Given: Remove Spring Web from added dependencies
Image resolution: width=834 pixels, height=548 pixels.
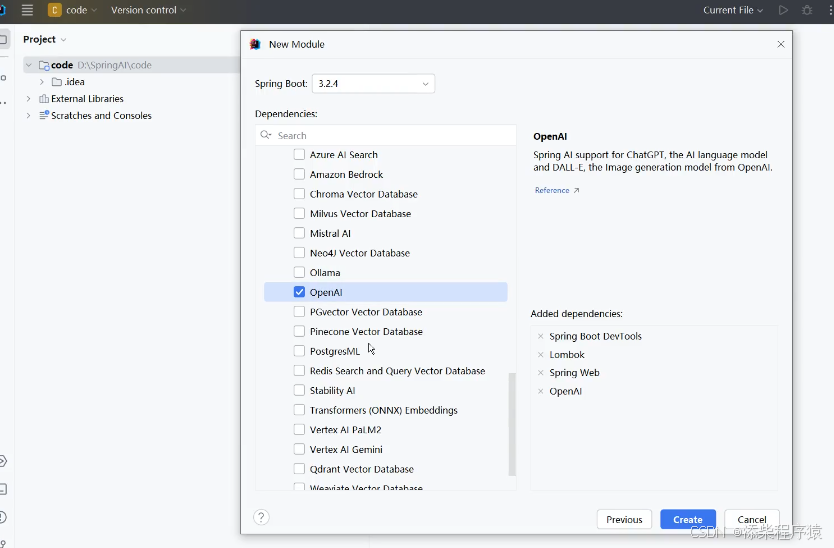Looking at the screenshot, I should 540,372.
